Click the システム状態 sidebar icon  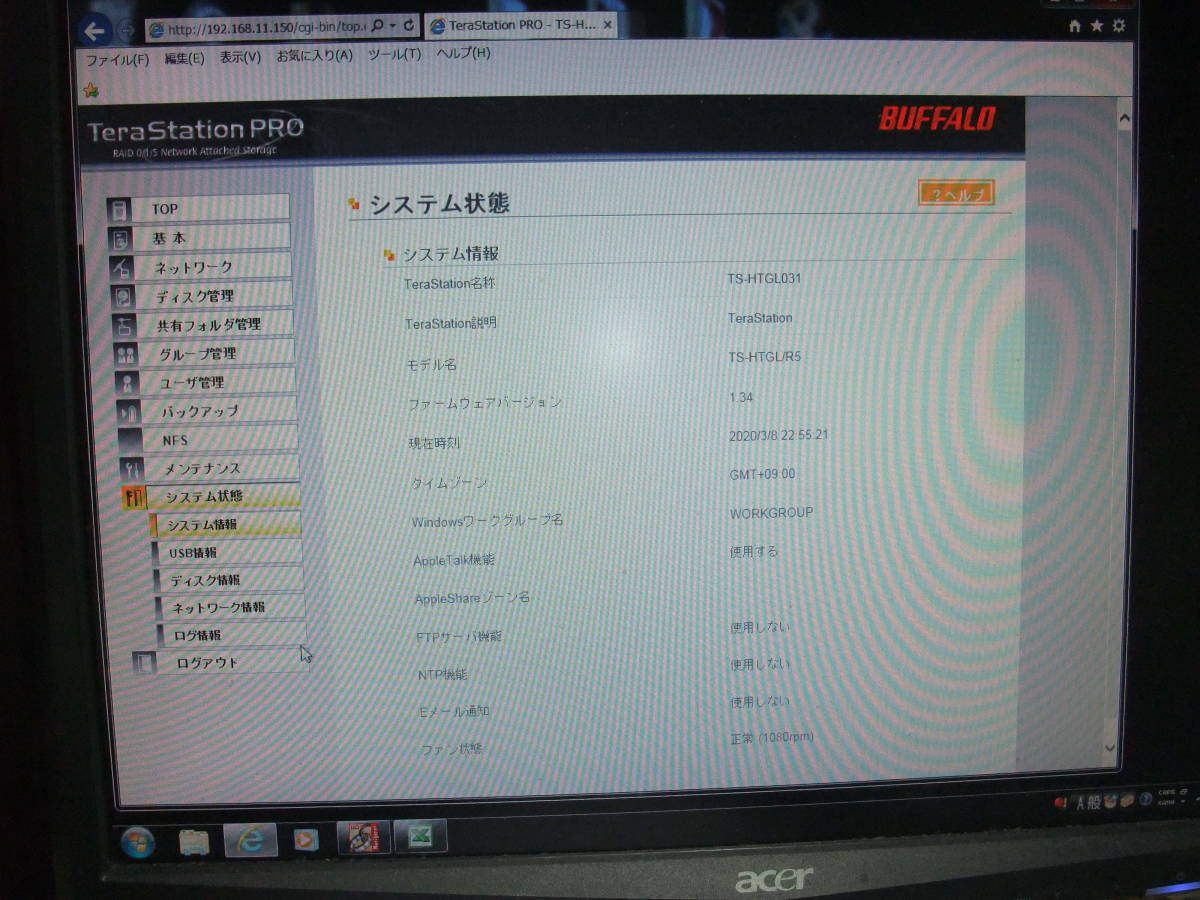point(133,497)
